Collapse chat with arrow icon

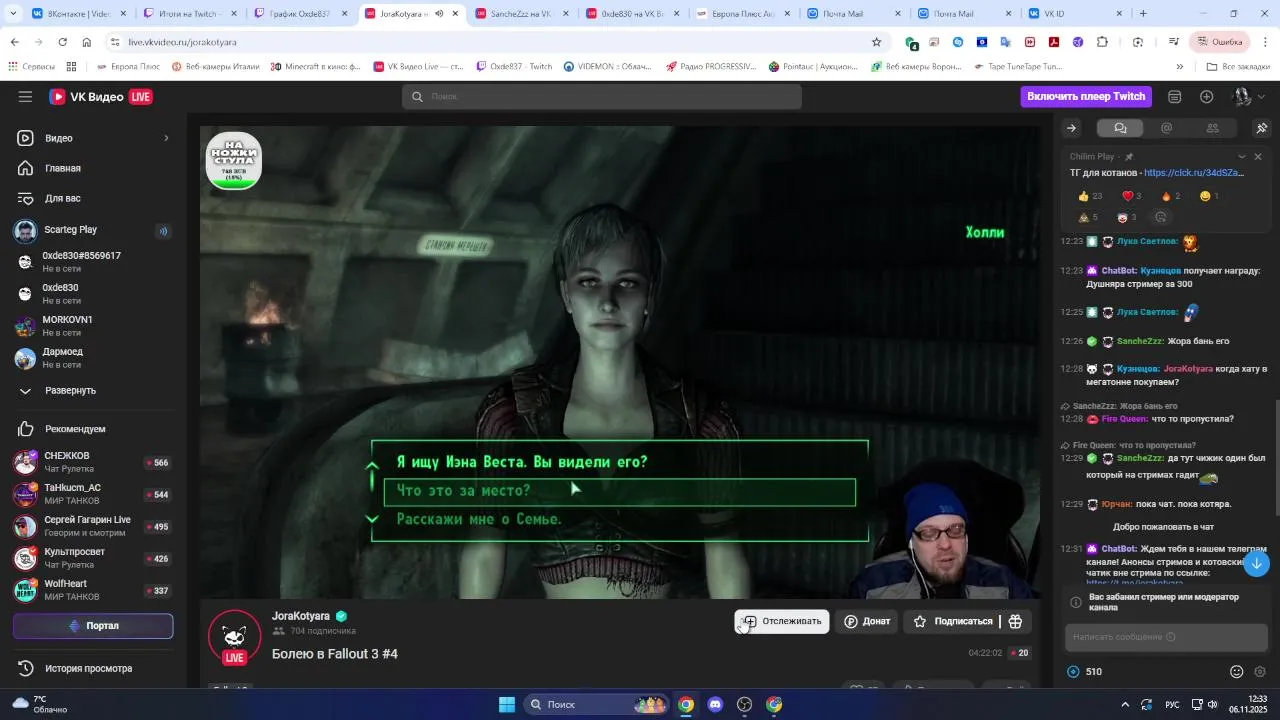point(1071,128)
